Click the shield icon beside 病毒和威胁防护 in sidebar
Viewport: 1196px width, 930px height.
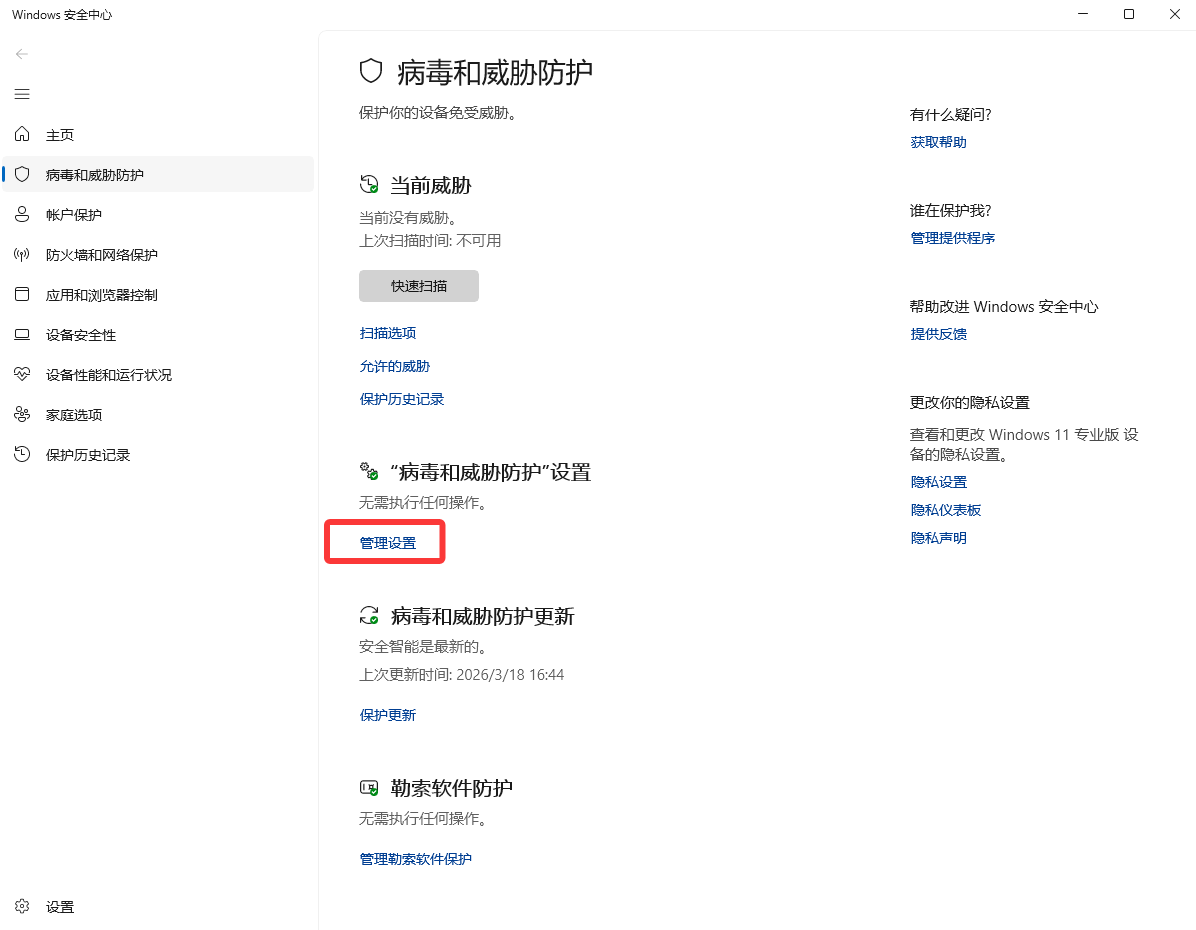tap(22, 175)
